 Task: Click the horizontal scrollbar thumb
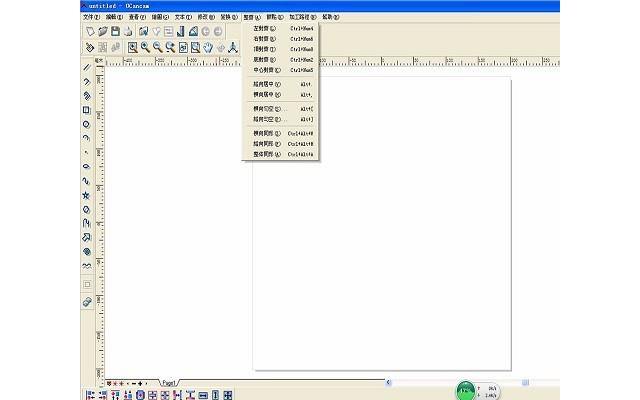[525, 382]
